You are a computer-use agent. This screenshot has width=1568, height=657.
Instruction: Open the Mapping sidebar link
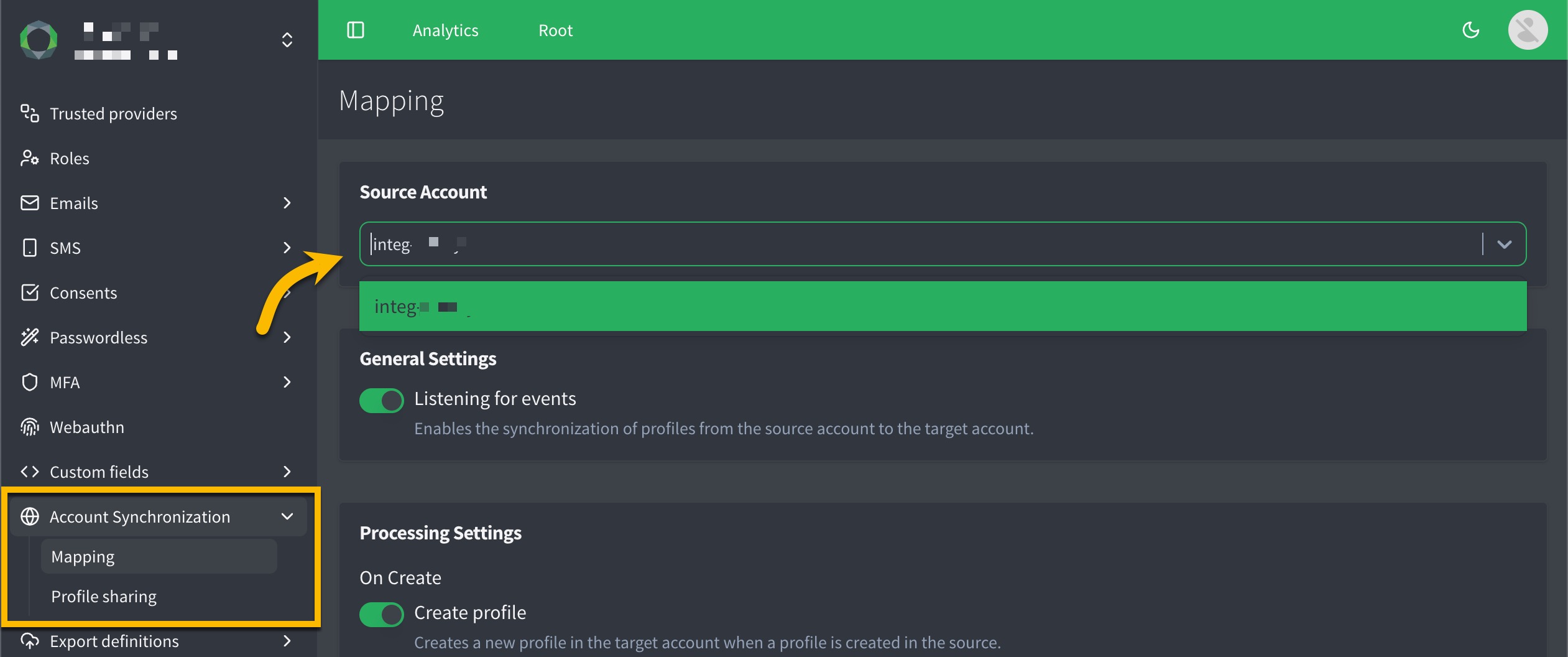click(83, 556)
